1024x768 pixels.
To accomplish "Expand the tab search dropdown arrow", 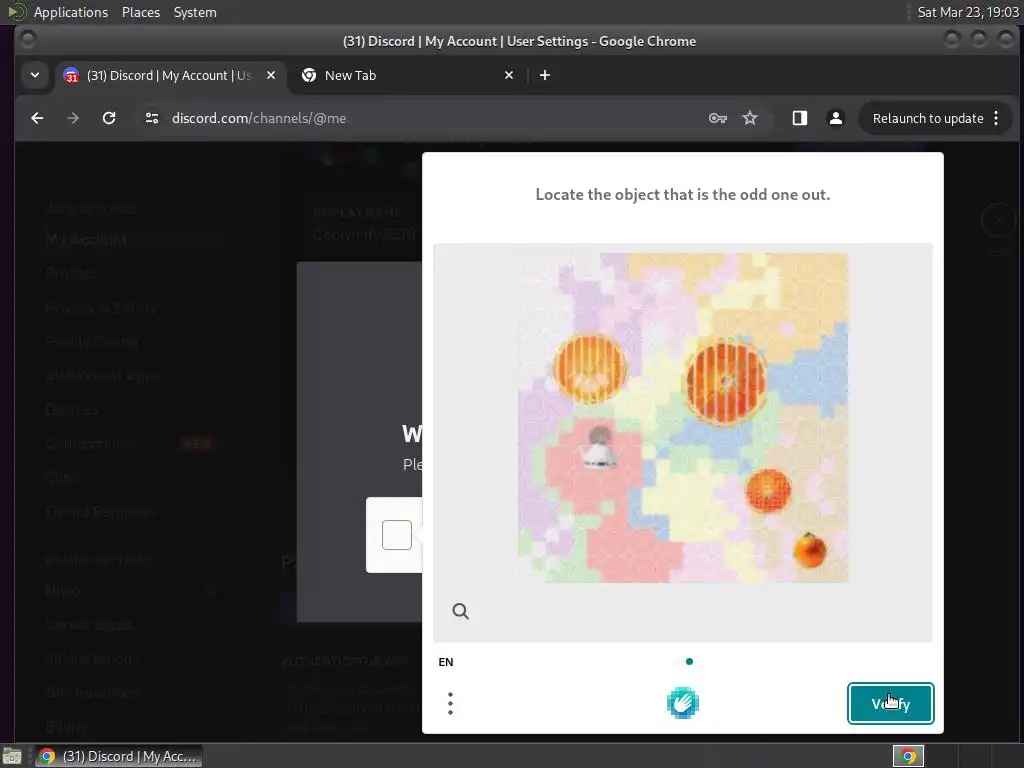I will pyautogui.click(x=35, y=75).
